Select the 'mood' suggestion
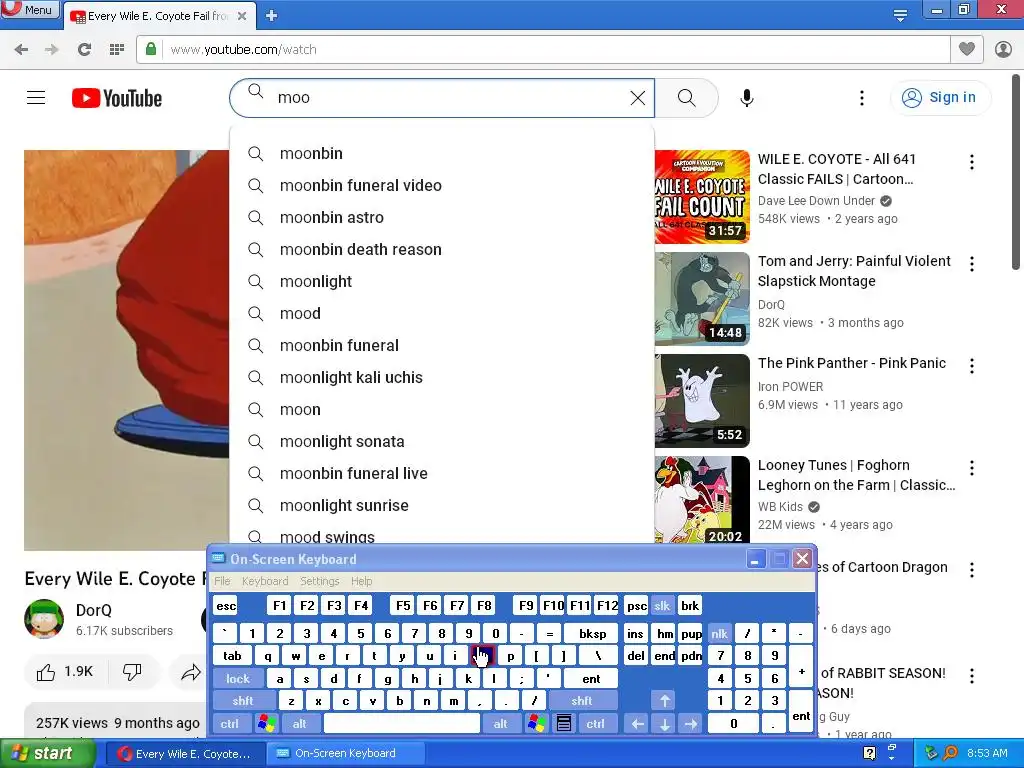 (442, 313)
